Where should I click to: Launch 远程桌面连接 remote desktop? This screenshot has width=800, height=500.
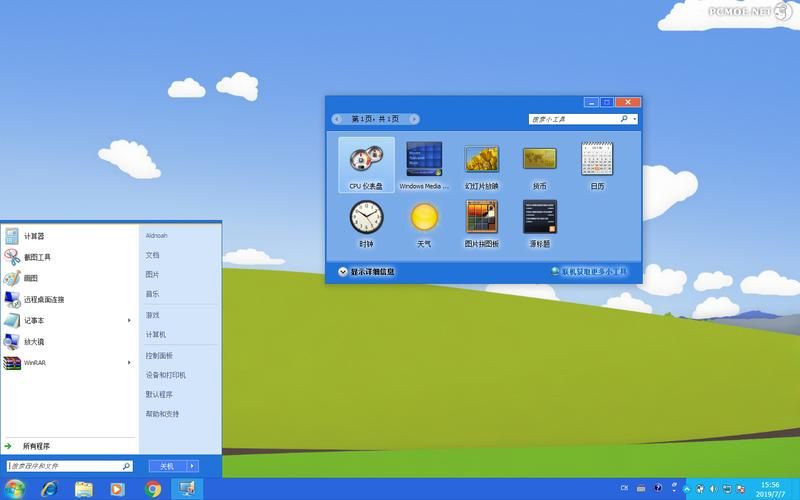(68, 299)
